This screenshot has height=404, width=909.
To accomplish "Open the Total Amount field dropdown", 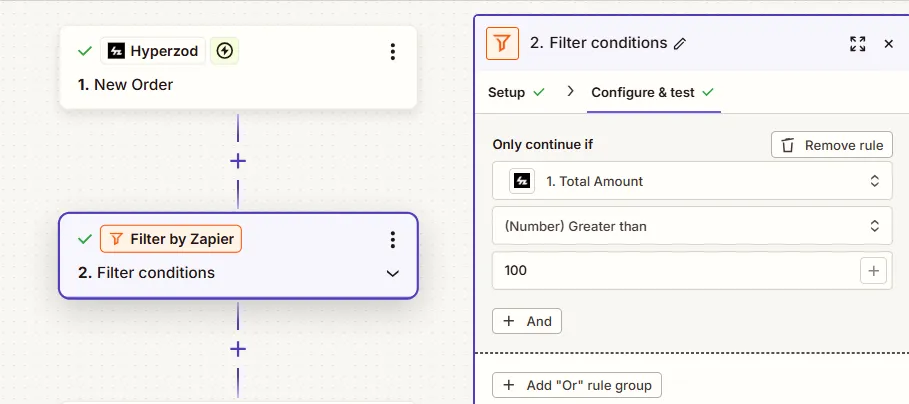I will [x=692, y=181].
